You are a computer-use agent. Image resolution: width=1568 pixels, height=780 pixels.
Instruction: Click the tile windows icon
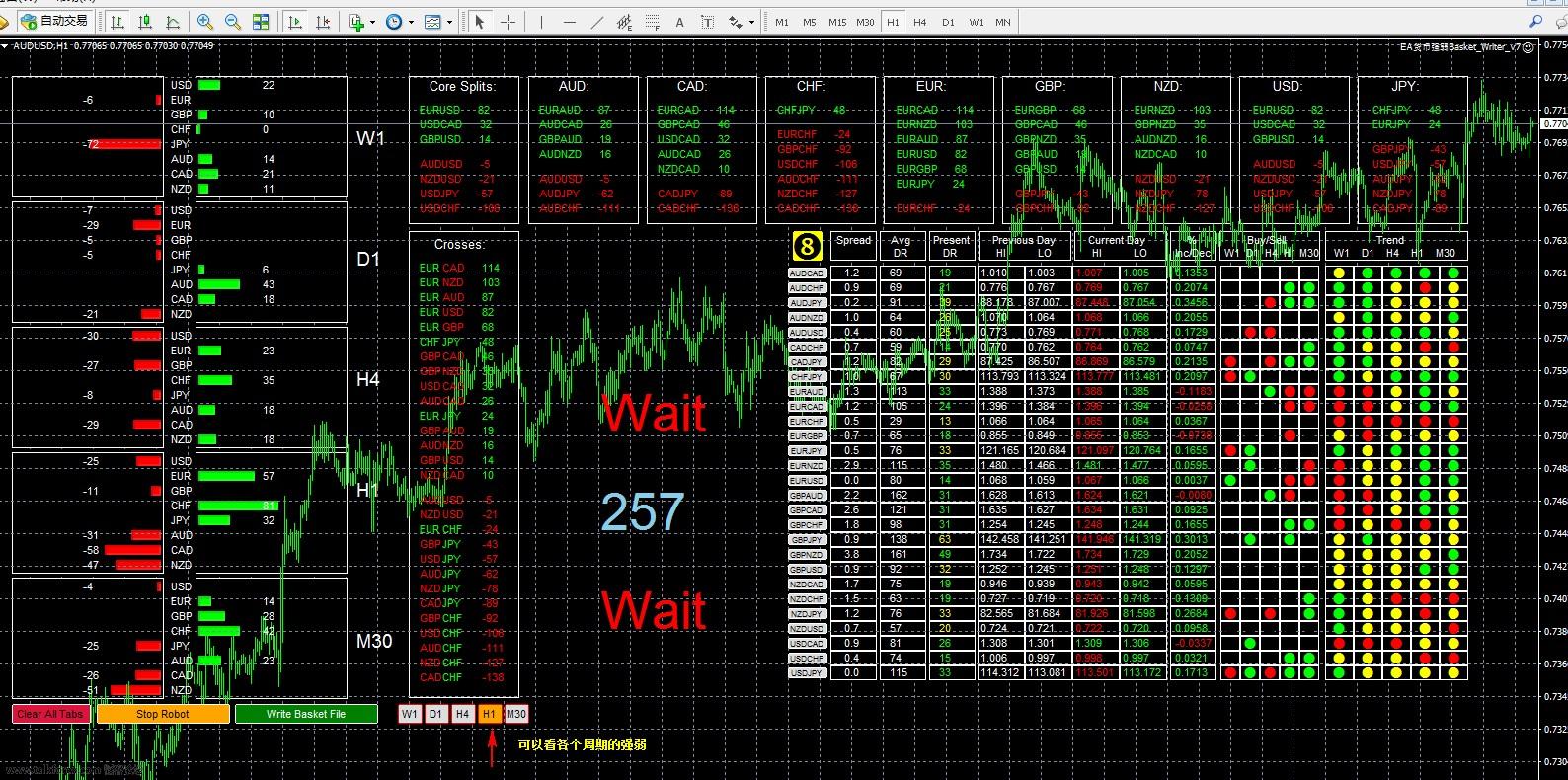click(262, 22)
